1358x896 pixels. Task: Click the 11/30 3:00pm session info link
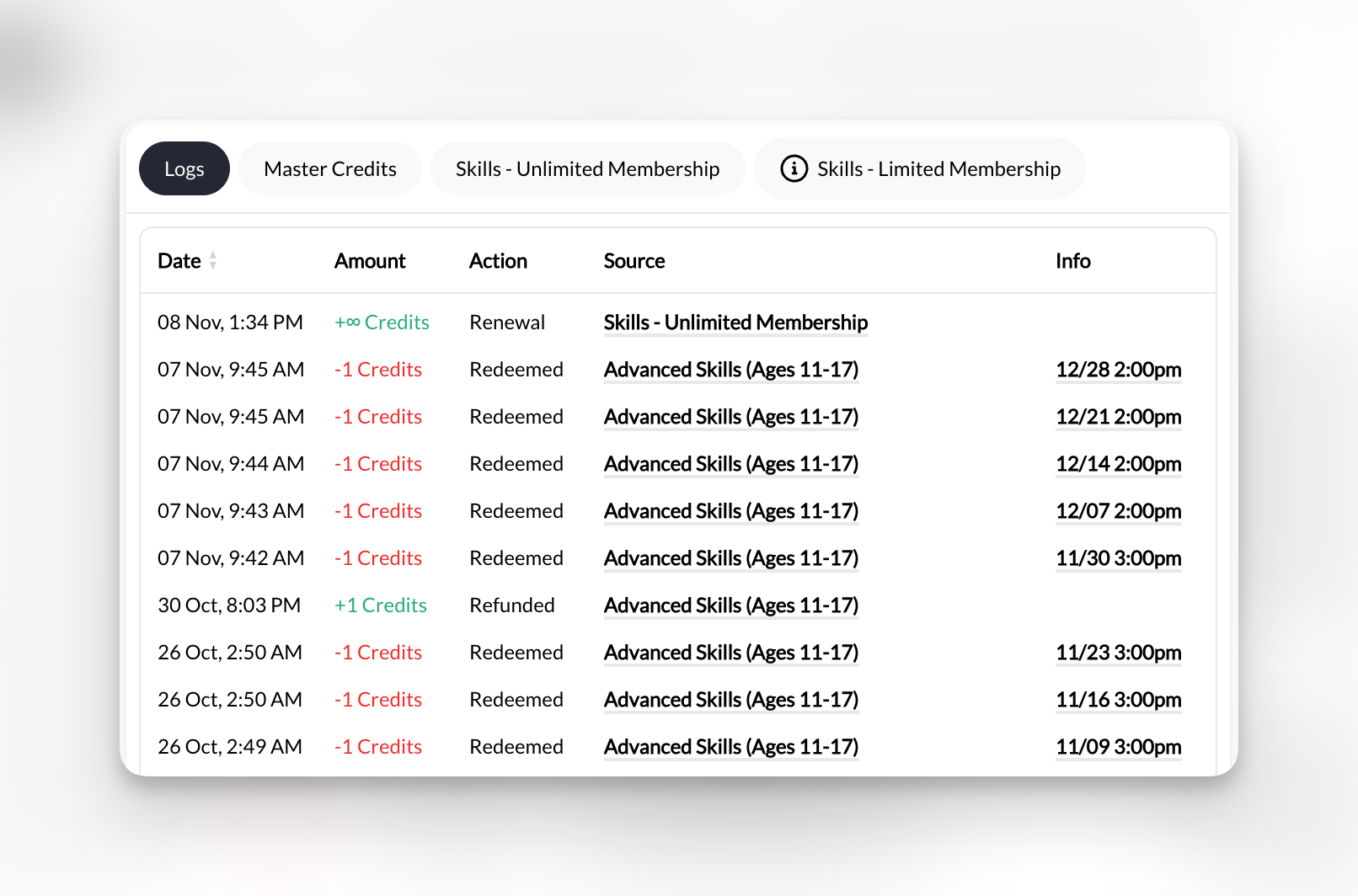(x=1118, y=557)
